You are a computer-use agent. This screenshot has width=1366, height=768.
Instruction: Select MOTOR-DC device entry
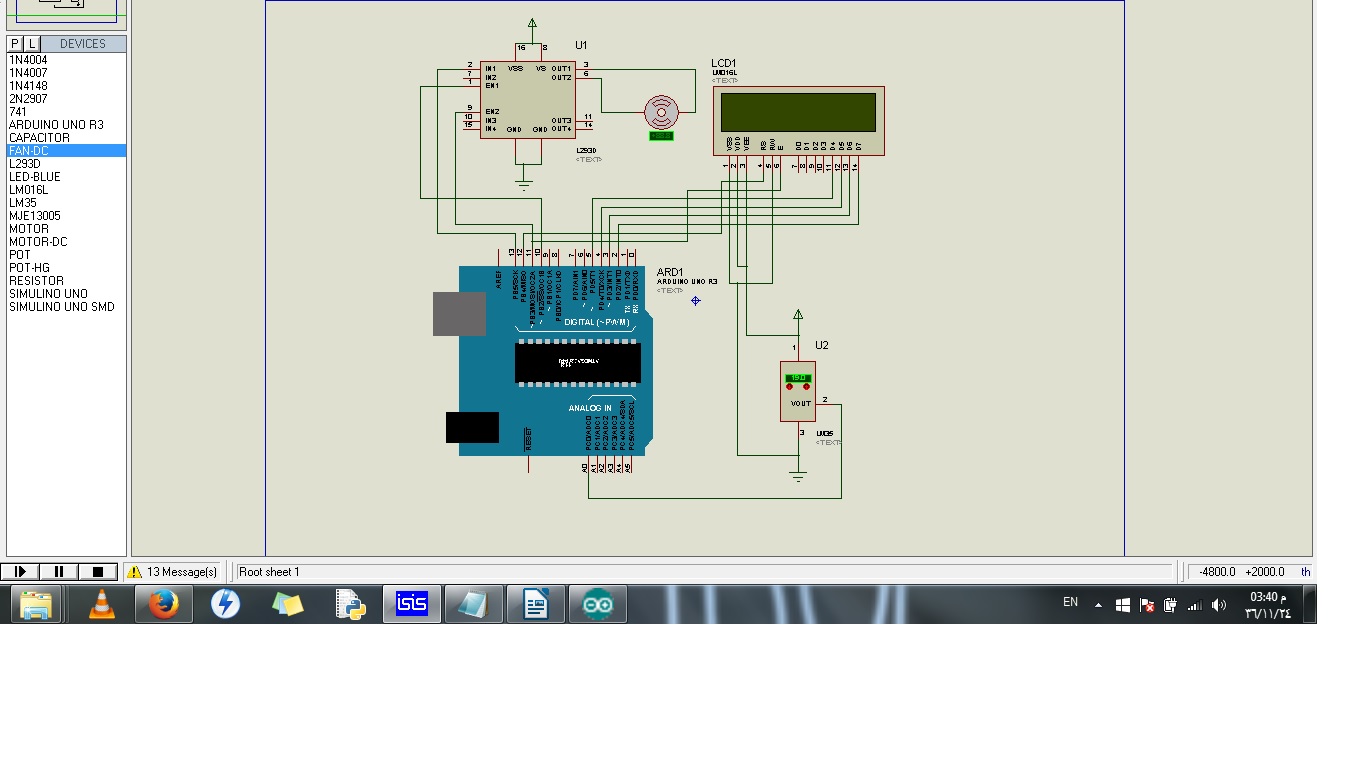(38, 242)
